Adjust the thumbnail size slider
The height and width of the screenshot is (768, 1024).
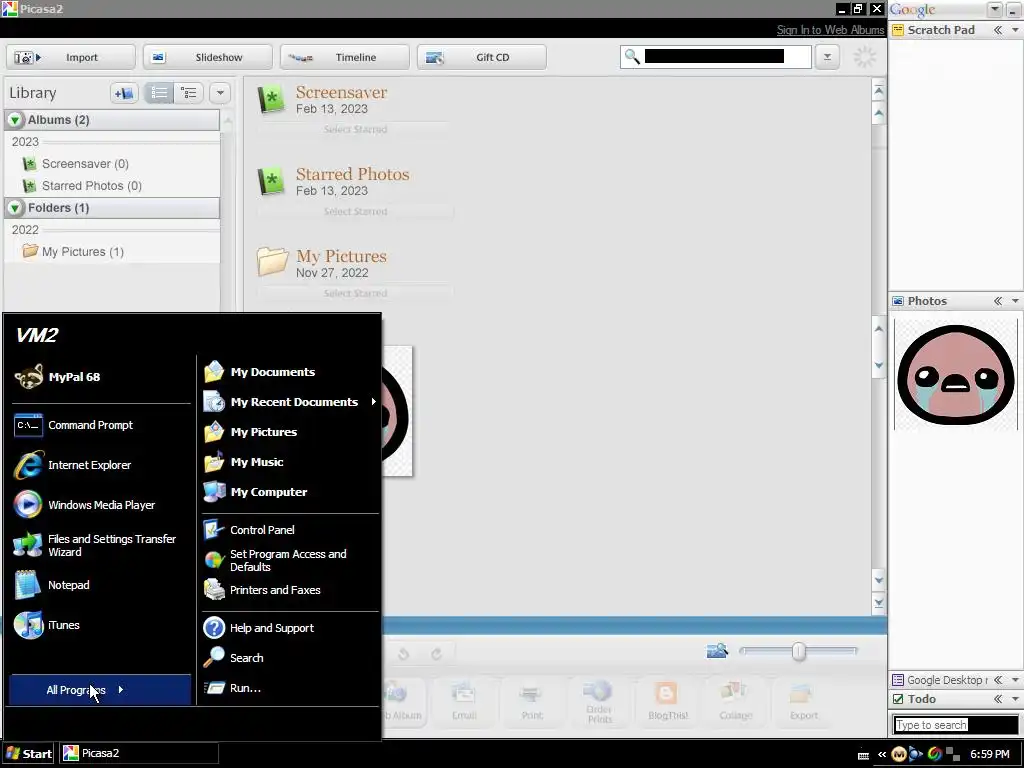pos(799,651)
